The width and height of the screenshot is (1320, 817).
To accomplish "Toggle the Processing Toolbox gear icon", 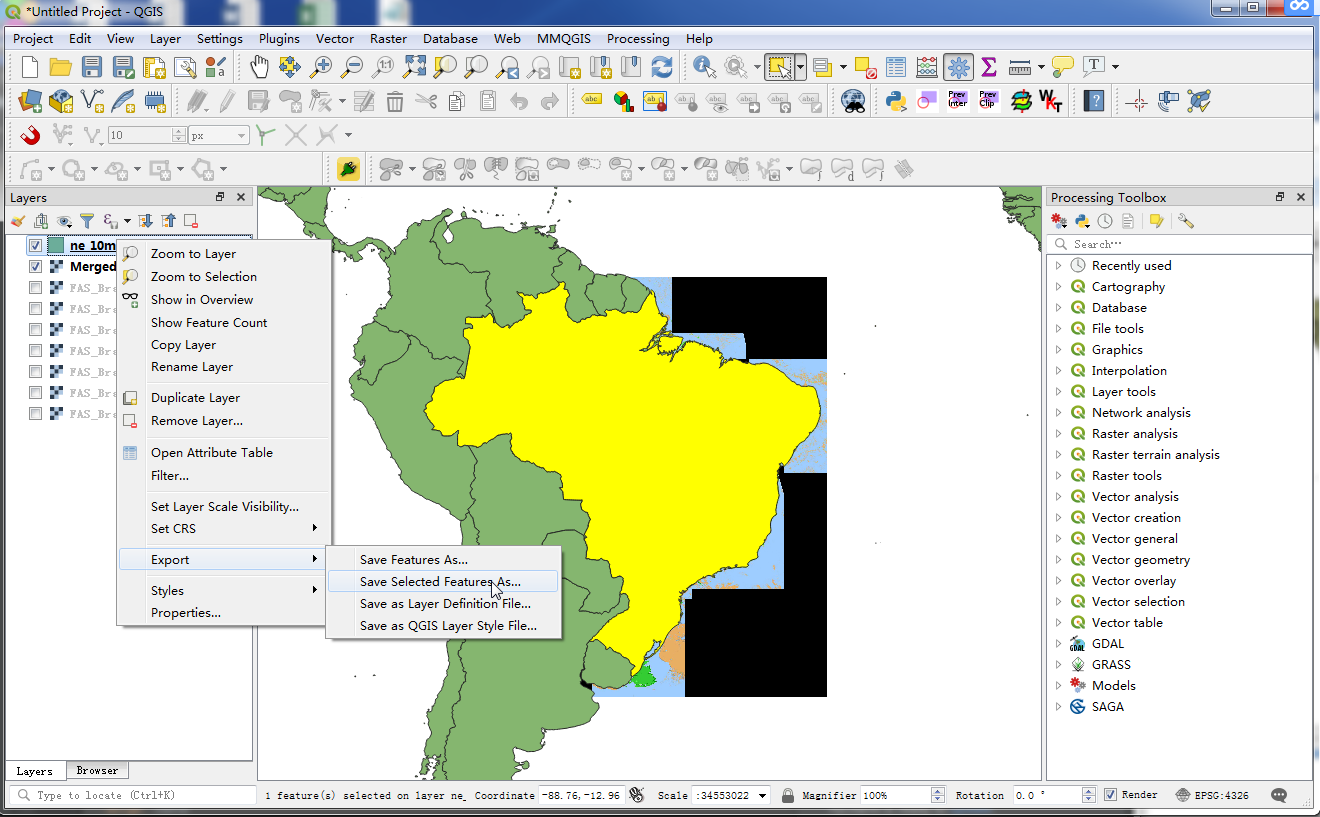I will coord(958,67).
